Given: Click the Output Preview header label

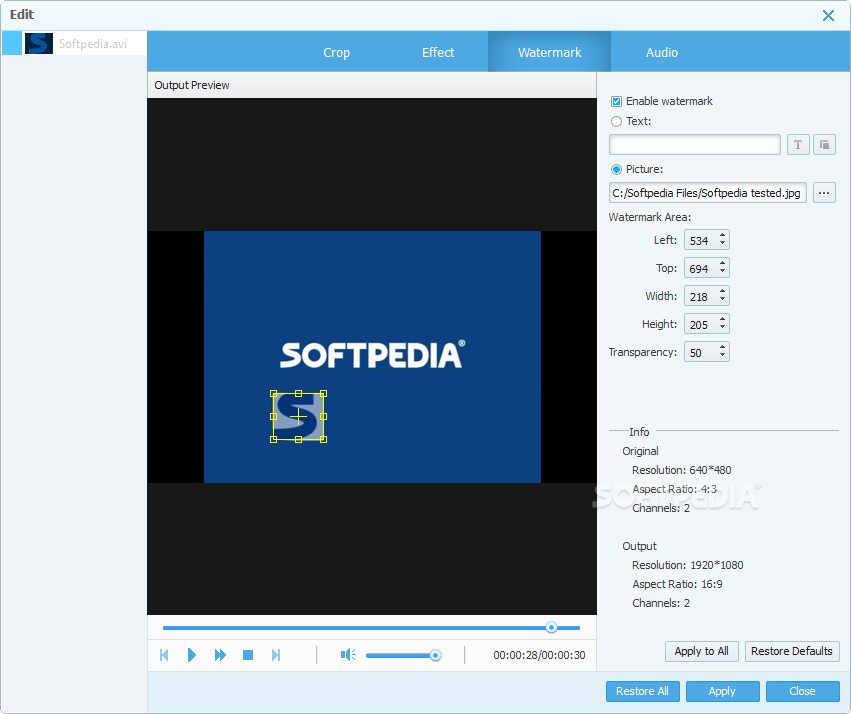Looking at the screenshot, I should pos(192,85).
